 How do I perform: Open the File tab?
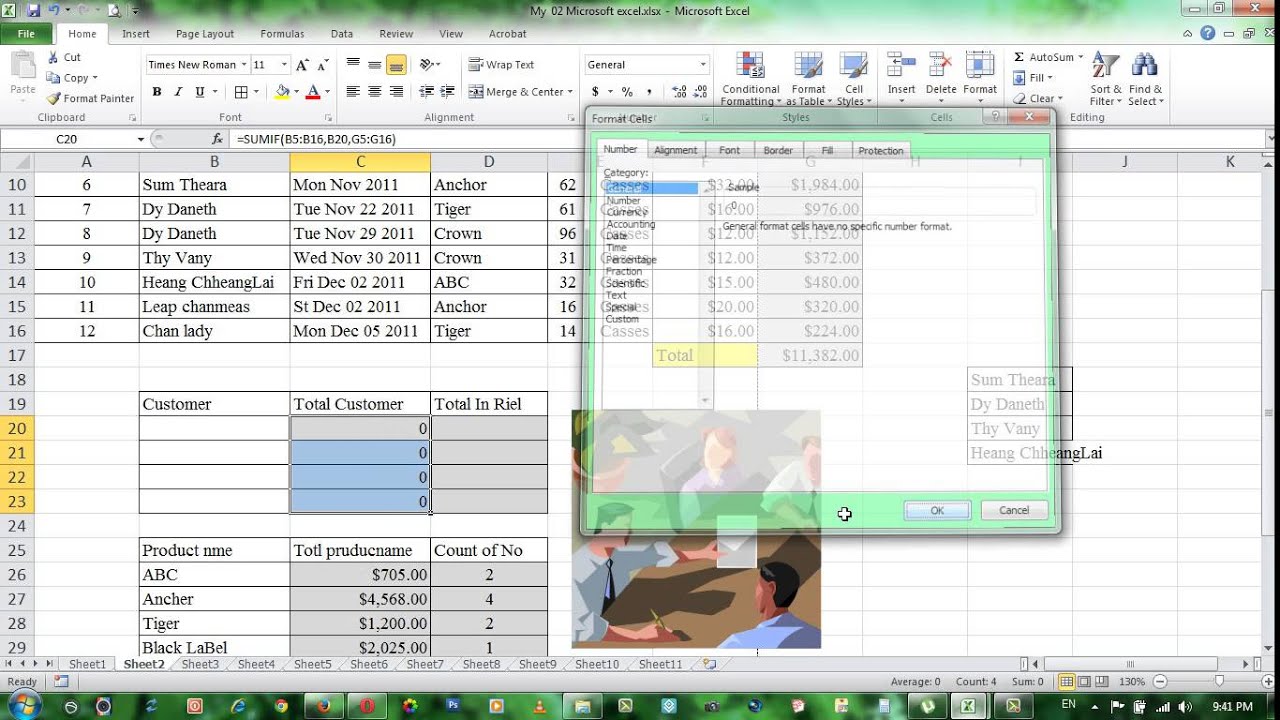pyautogui.click(x=26, y=33)
